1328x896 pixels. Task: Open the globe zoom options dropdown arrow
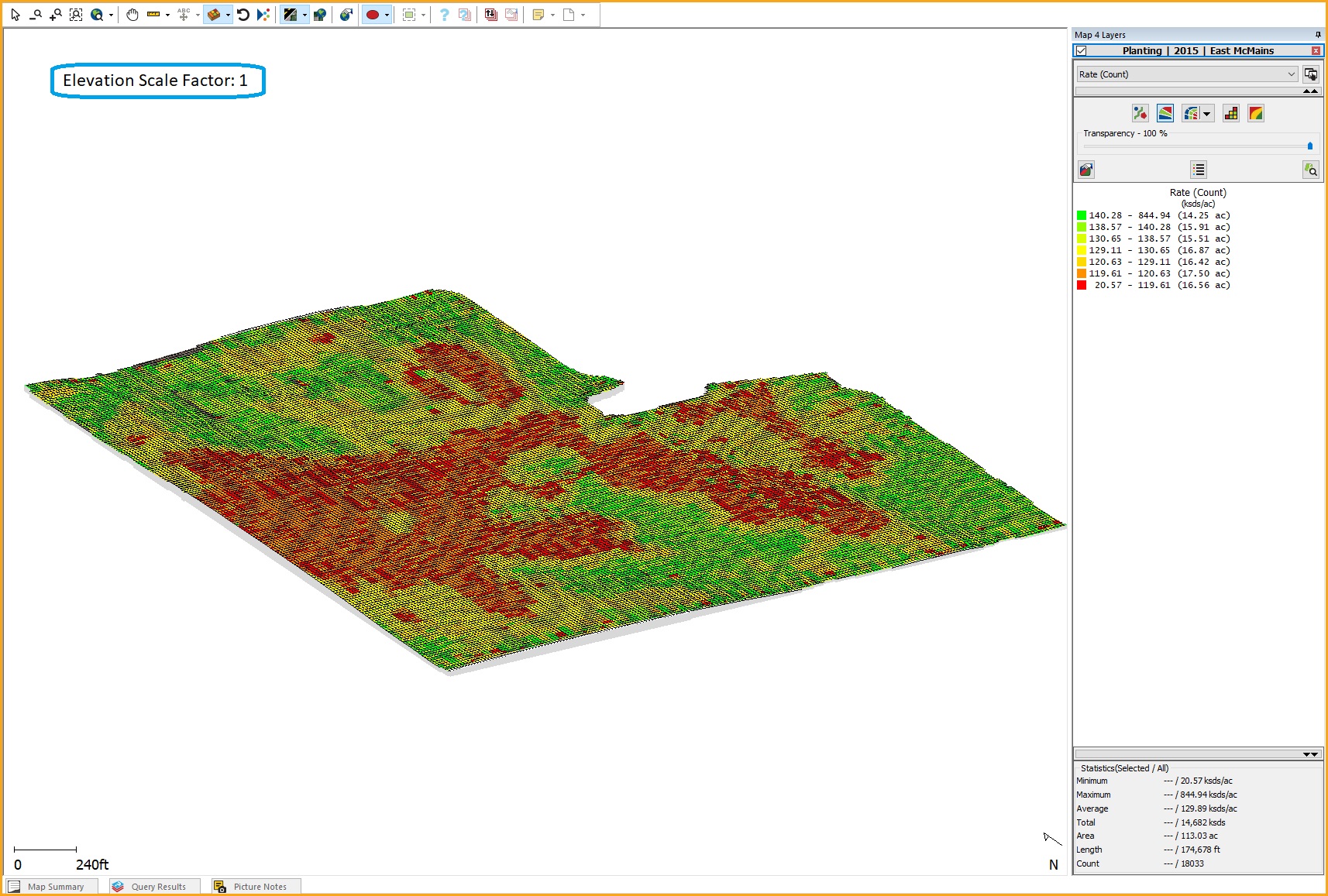[111, 15]
